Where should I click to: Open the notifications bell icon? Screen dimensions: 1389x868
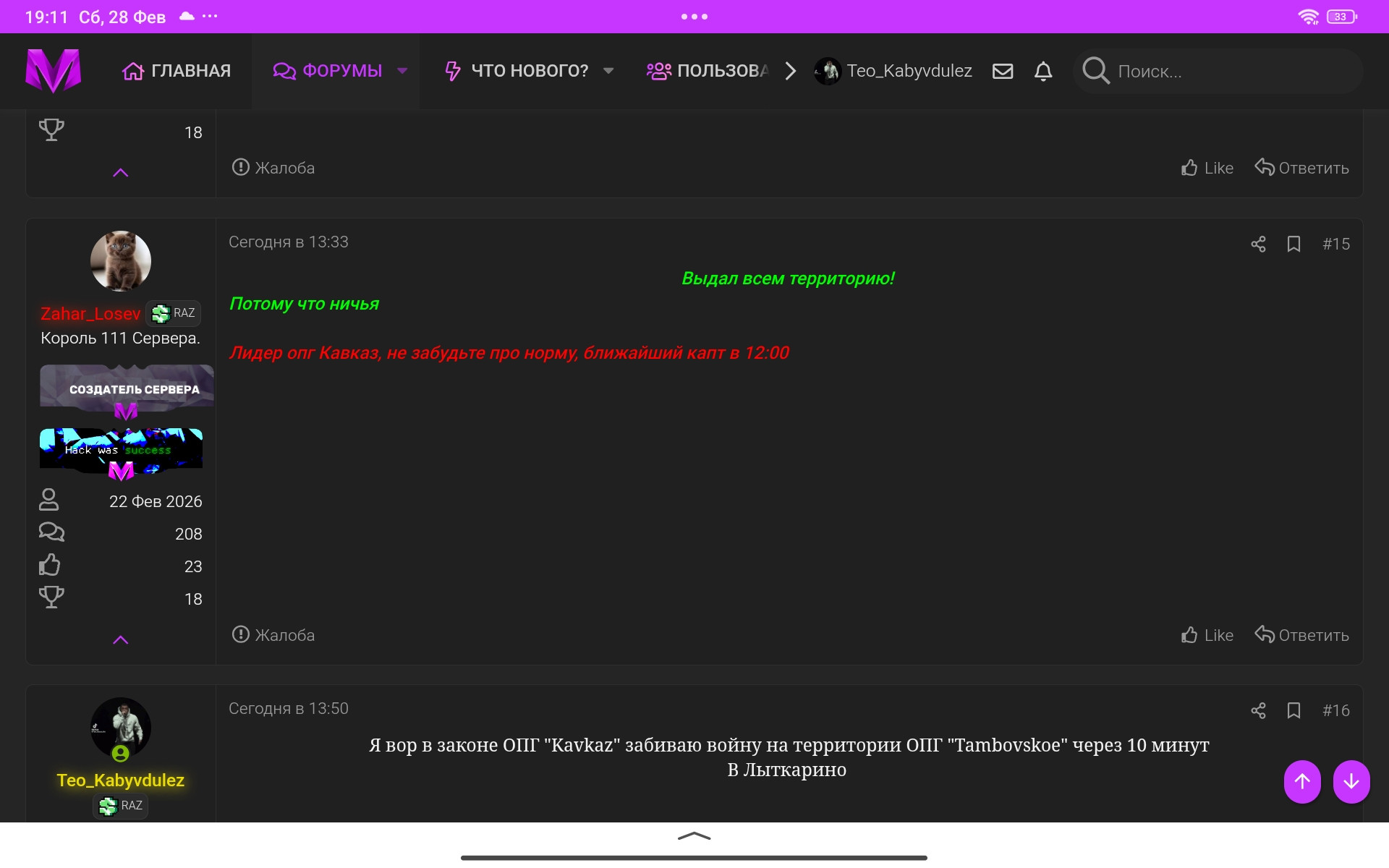1042,71
